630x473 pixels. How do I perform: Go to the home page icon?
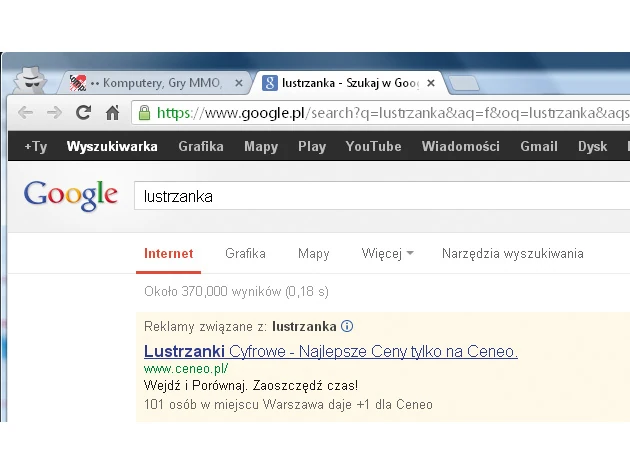(x=112, y=113)
